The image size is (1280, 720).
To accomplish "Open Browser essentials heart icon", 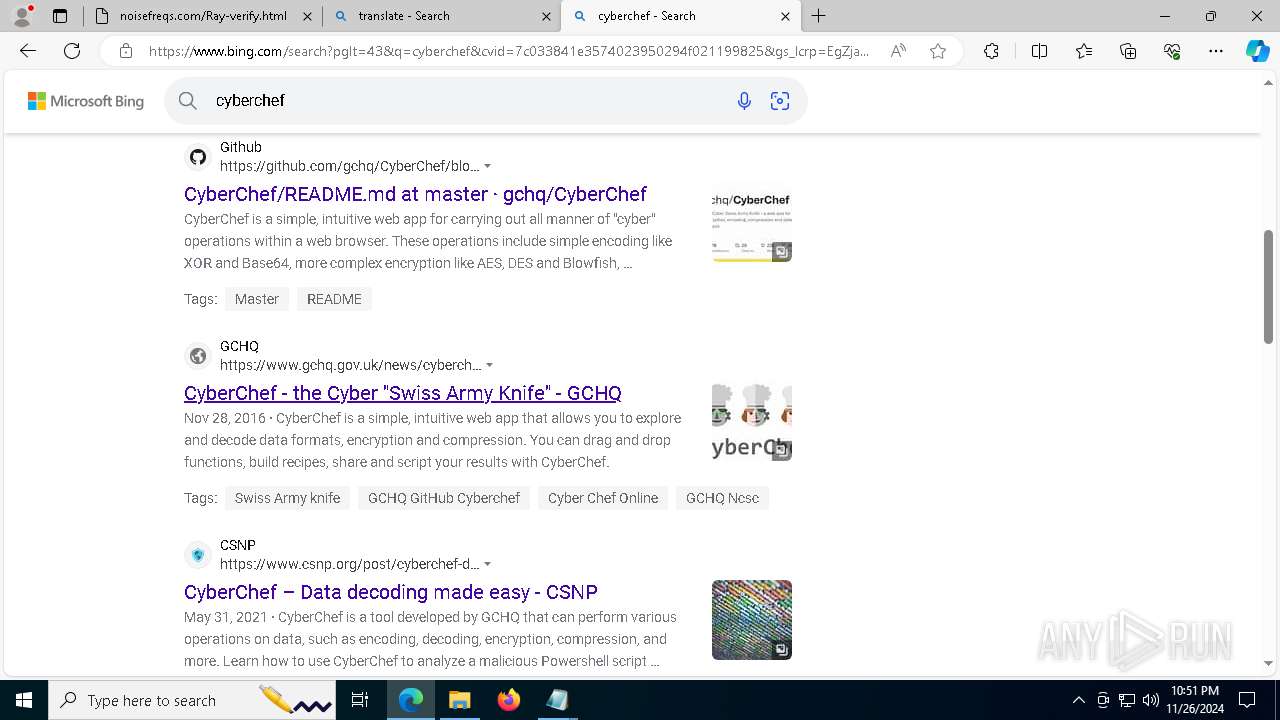I will [1172, 51].
